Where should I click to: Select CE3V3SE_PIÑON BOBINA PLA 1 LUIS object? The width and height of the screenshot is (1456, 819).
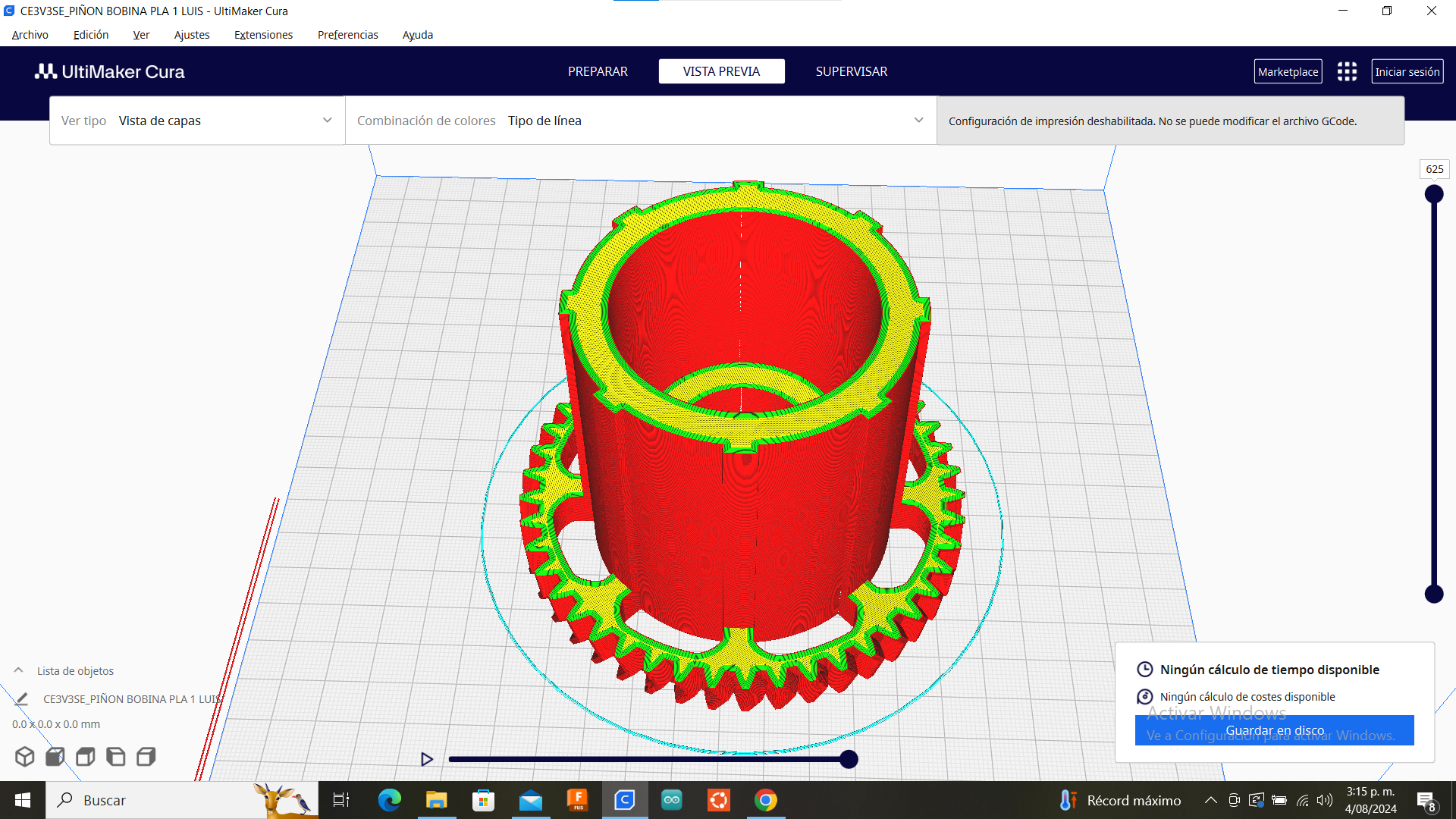[x=133, y=699]
